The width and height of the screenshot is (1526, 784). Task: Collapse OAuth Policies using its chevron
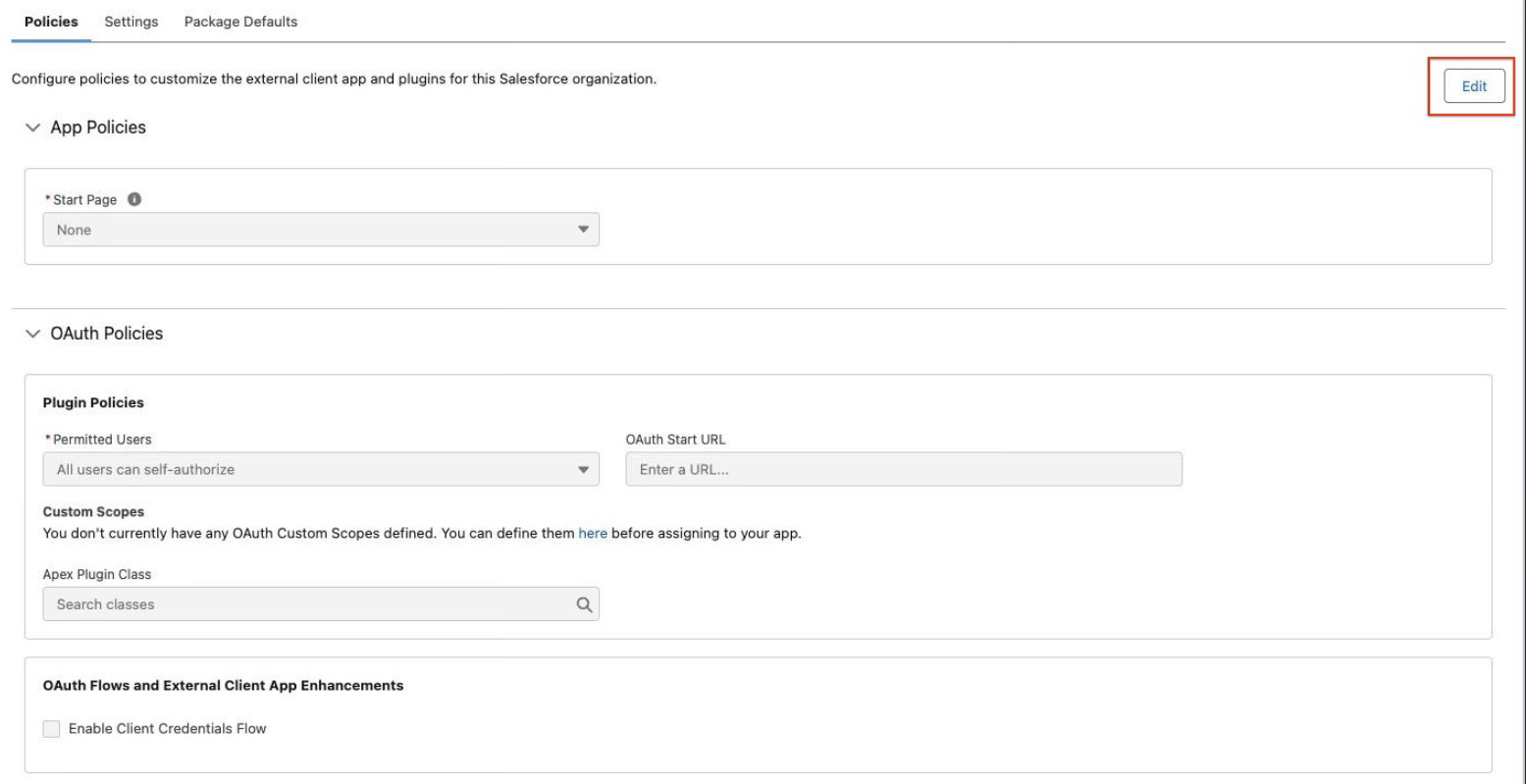(36, 334)
